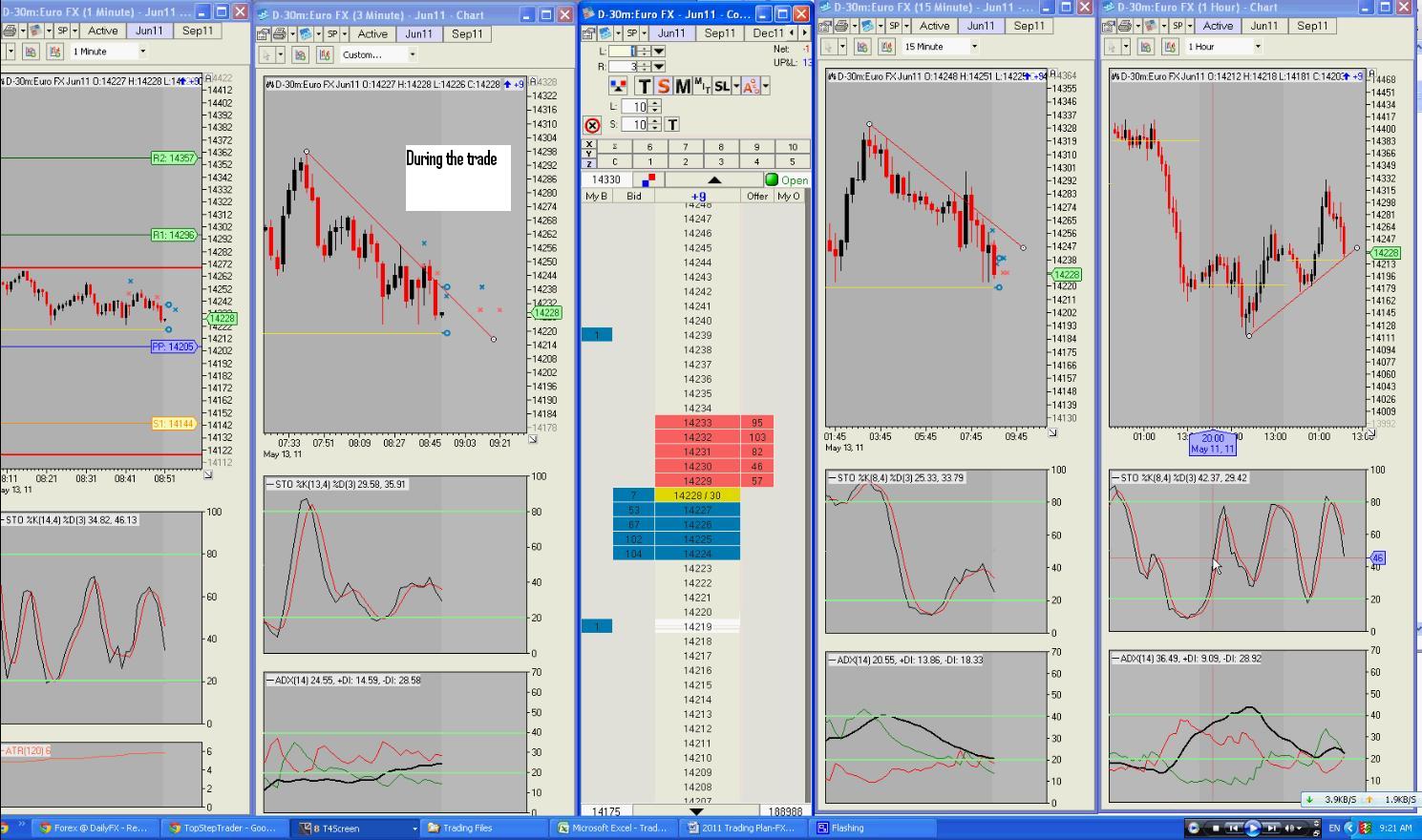The width and height of the screenshot is (1422, 840).
Task: Click quantity preset button 5
Action: 793,162
